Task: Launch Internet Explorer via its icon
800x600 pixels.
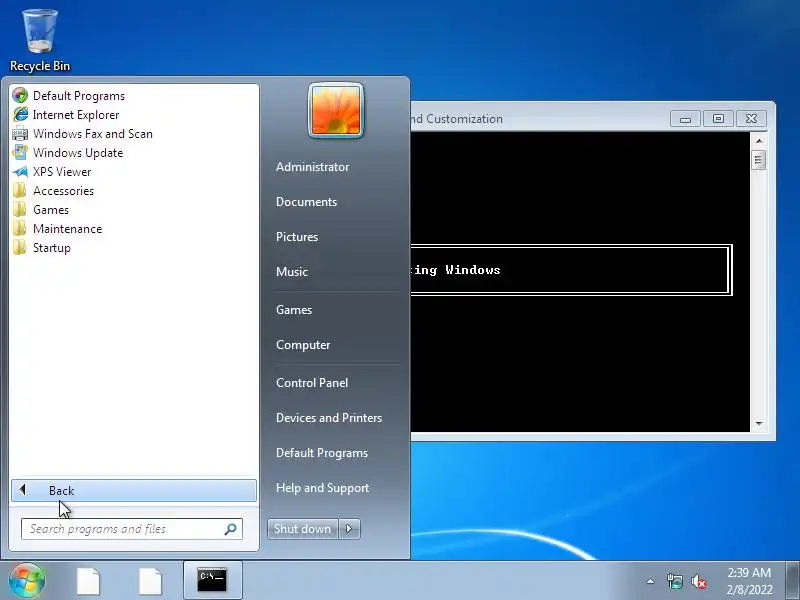Action: tap(20, 114)
